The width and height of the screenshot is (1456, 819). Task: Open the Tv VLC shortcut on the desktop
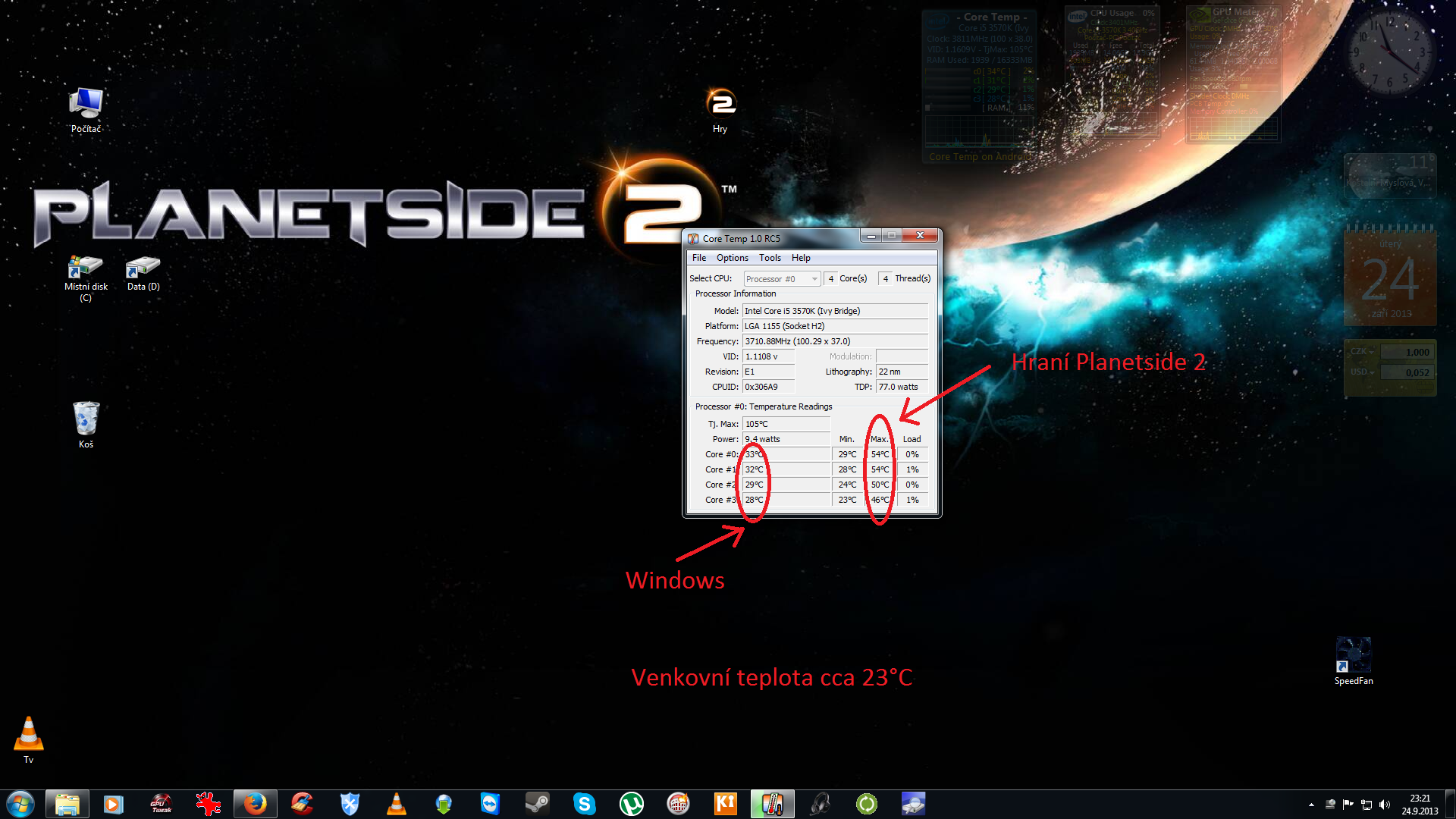tap(29, 739)
